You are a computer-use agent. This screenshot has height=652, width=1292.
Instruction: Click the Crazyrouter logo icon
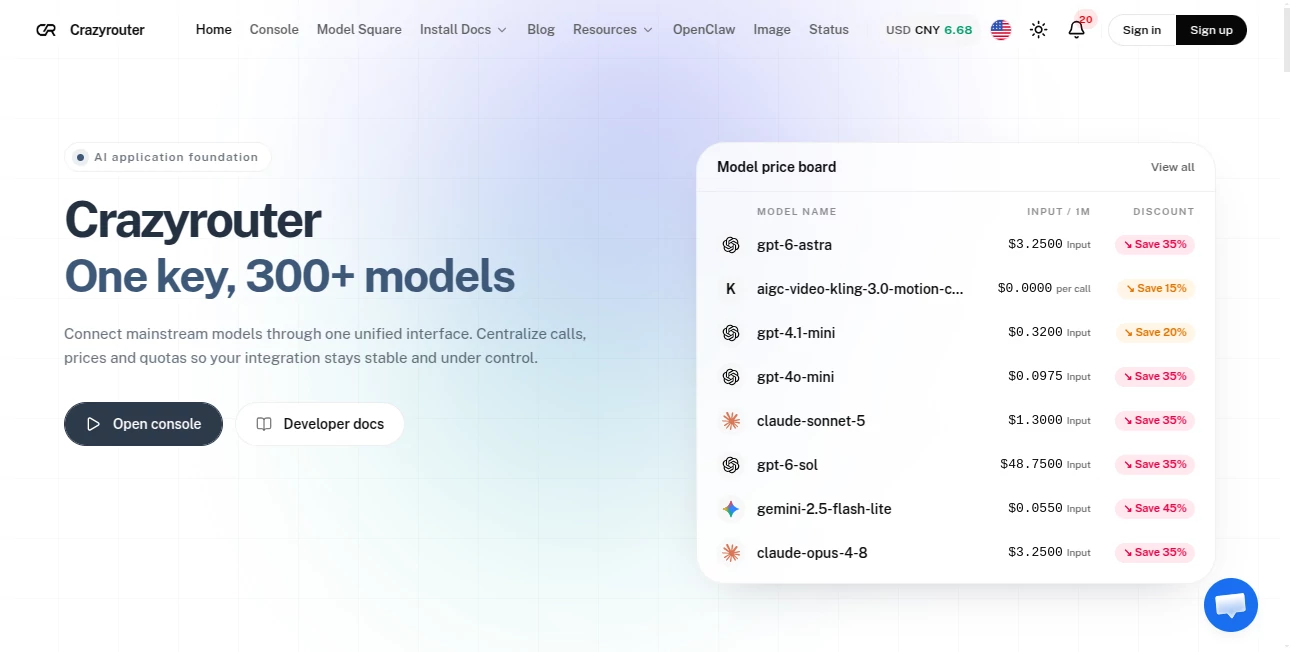(46, 30)
